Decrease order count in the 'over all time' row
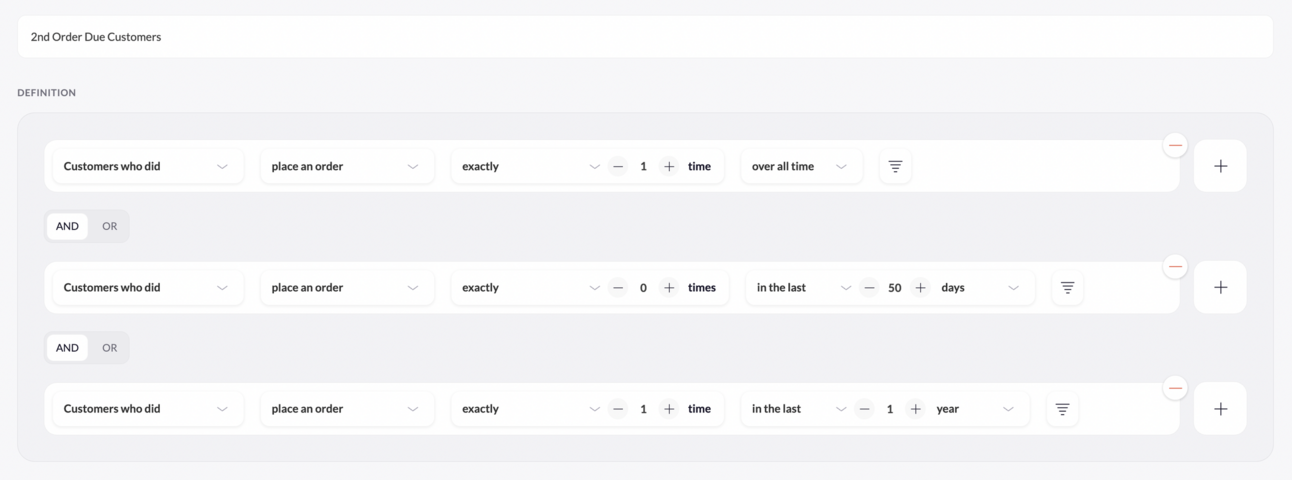 618,166
